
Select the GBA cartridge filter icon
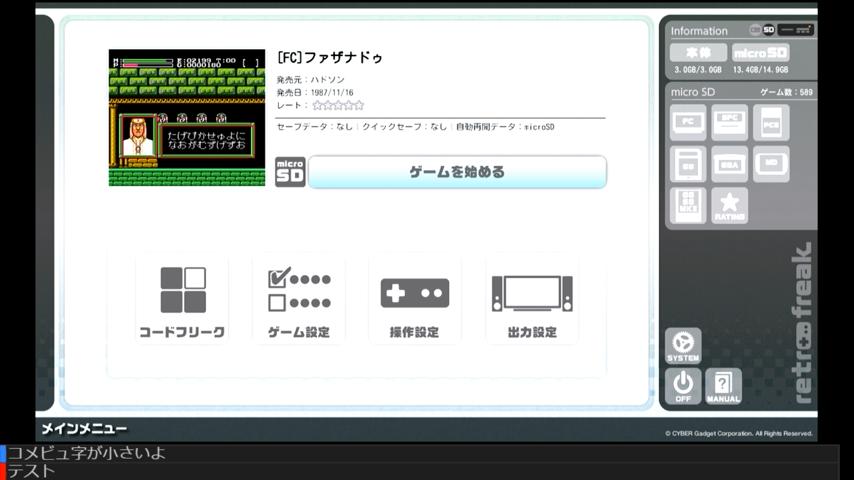[729, 164]
